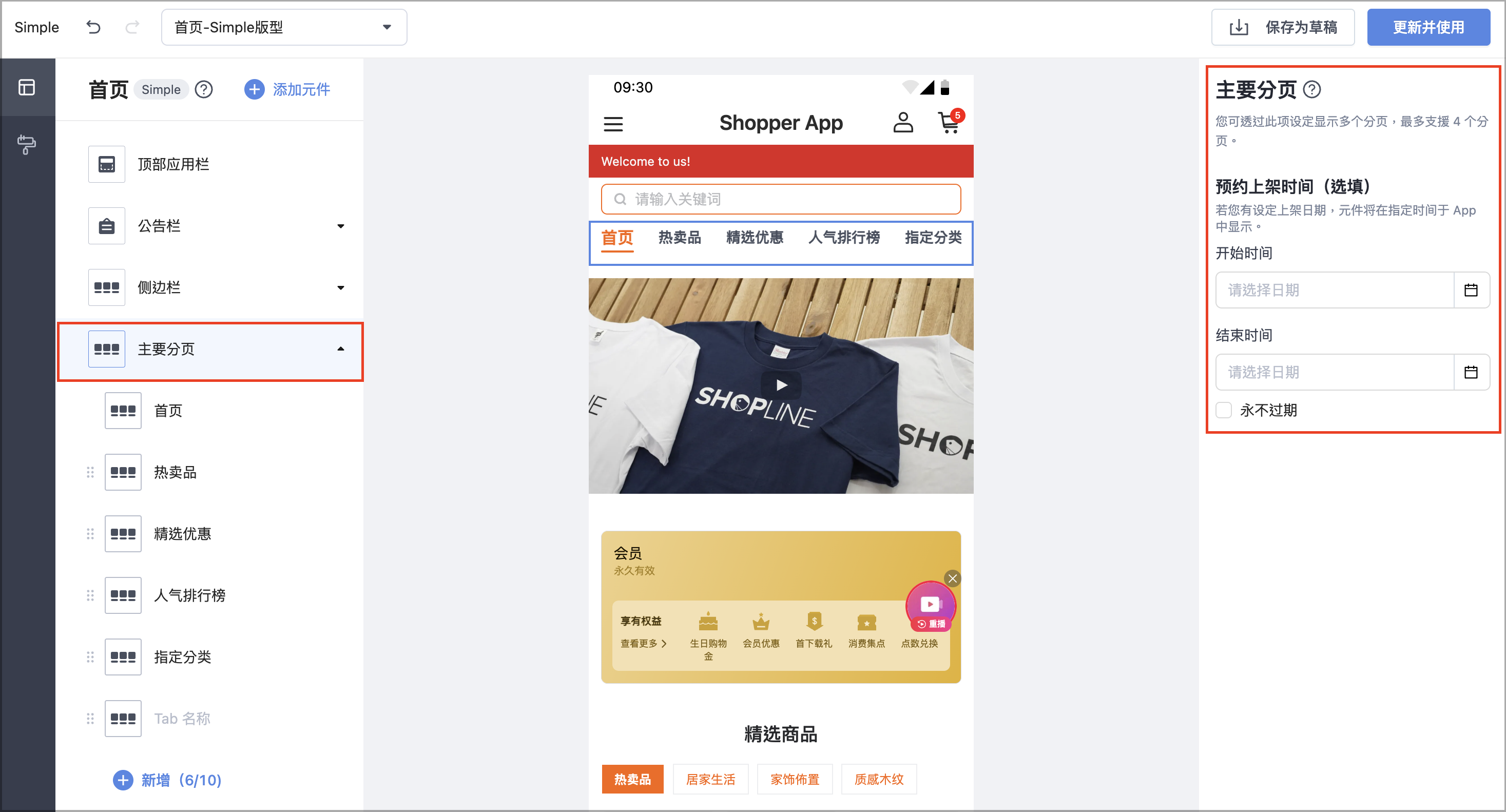Click the 会员优惠 crown icon
This screenshot has width=1506, height=812.
[761, 622]
